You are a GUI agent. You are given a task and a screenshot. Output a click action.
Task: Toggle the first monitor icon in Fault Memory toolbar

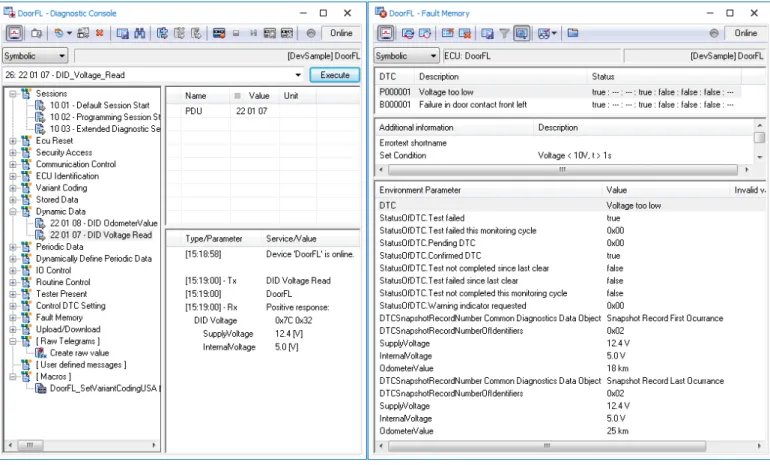point(386,33)
